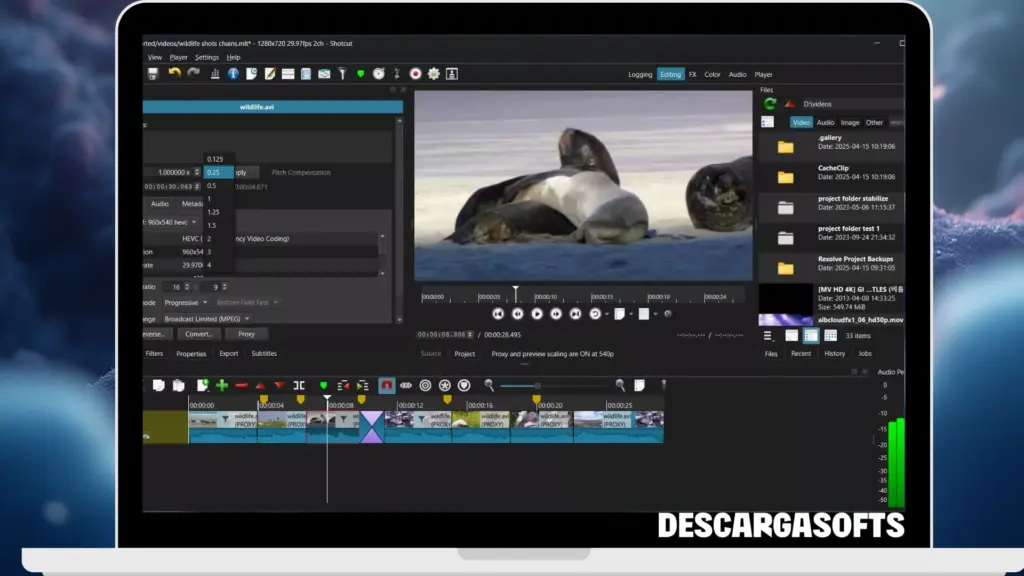Click the yellow Undo arrow
Image resolution: width=1024 pixels, height=576 pixels.
(x=175, y=74)
